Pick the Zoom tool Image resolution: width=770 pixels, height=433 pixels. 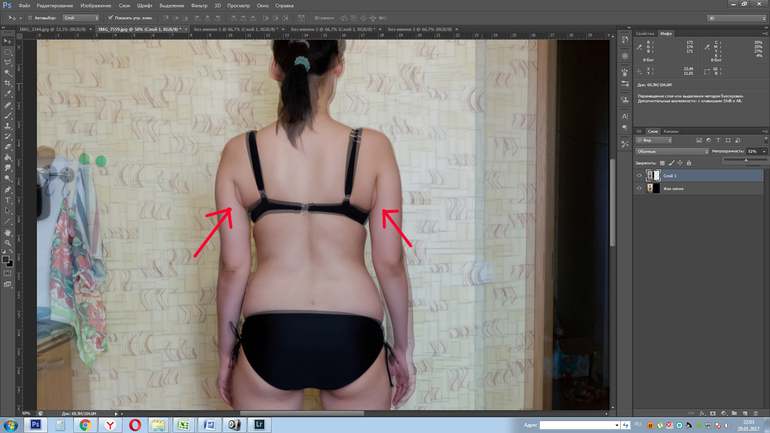coord(8,243)
